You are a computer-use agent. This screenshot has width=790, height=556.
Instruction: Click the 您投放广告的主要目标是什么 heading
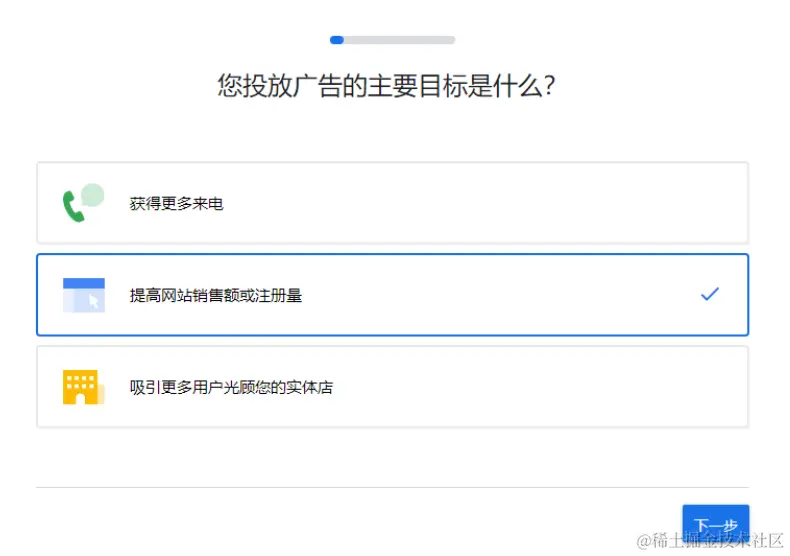386,86
